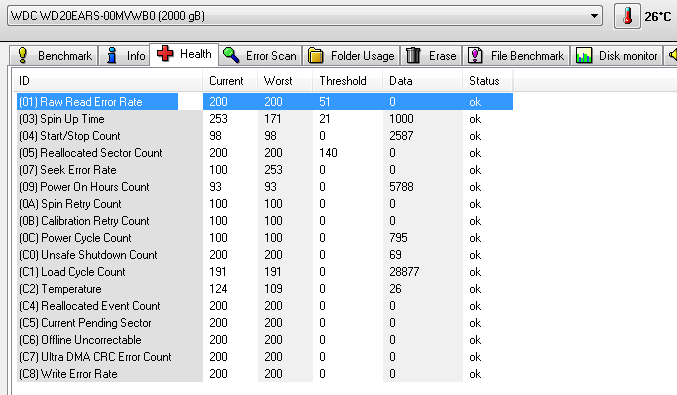
Task: Click Current value 191 for Load Cycle Count
Action: 218,272
